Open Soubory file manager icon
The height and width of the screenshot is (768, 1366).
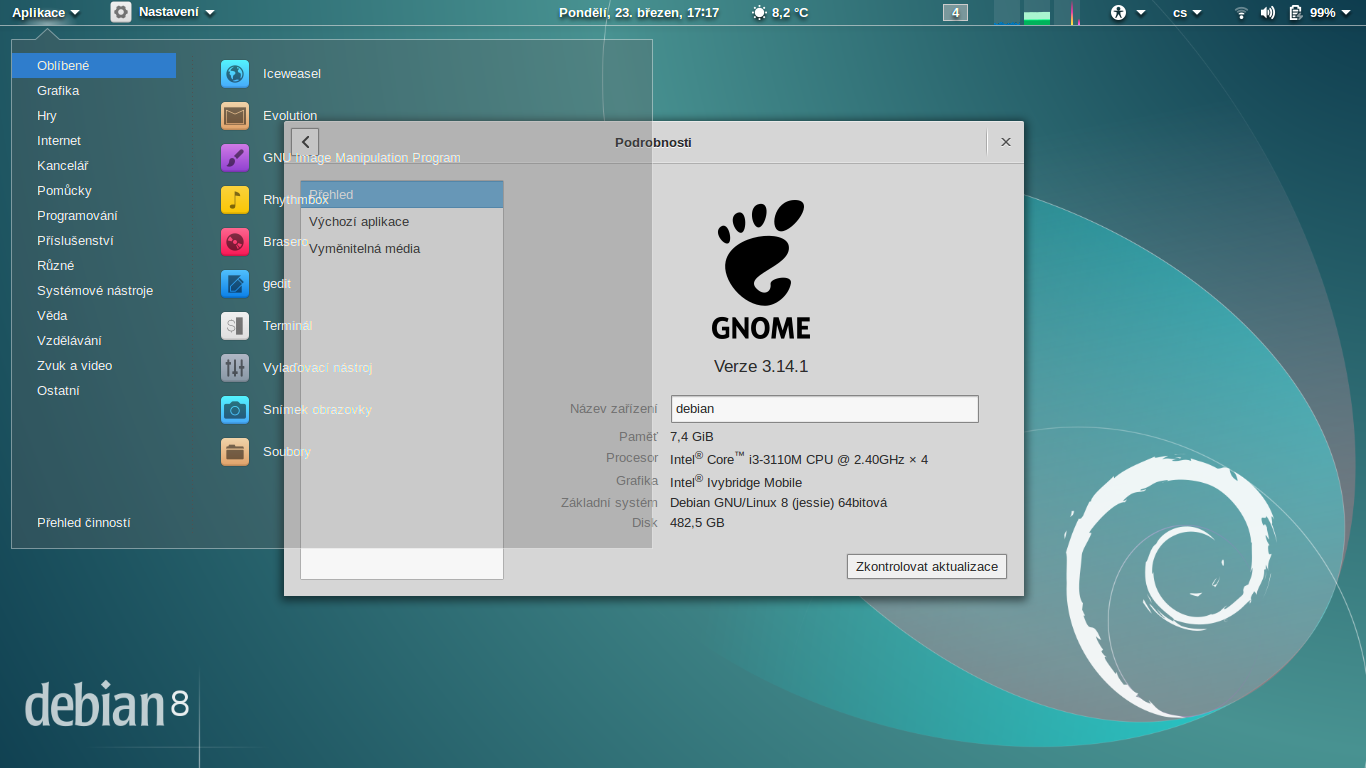(x=235, y=452)
